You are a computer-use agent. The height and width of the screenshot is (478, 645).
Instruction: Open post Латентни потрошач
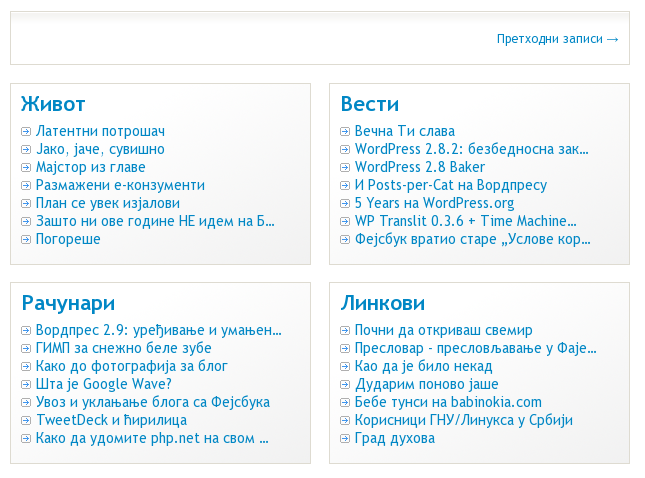pyautogui.click(x=100, y=131)
